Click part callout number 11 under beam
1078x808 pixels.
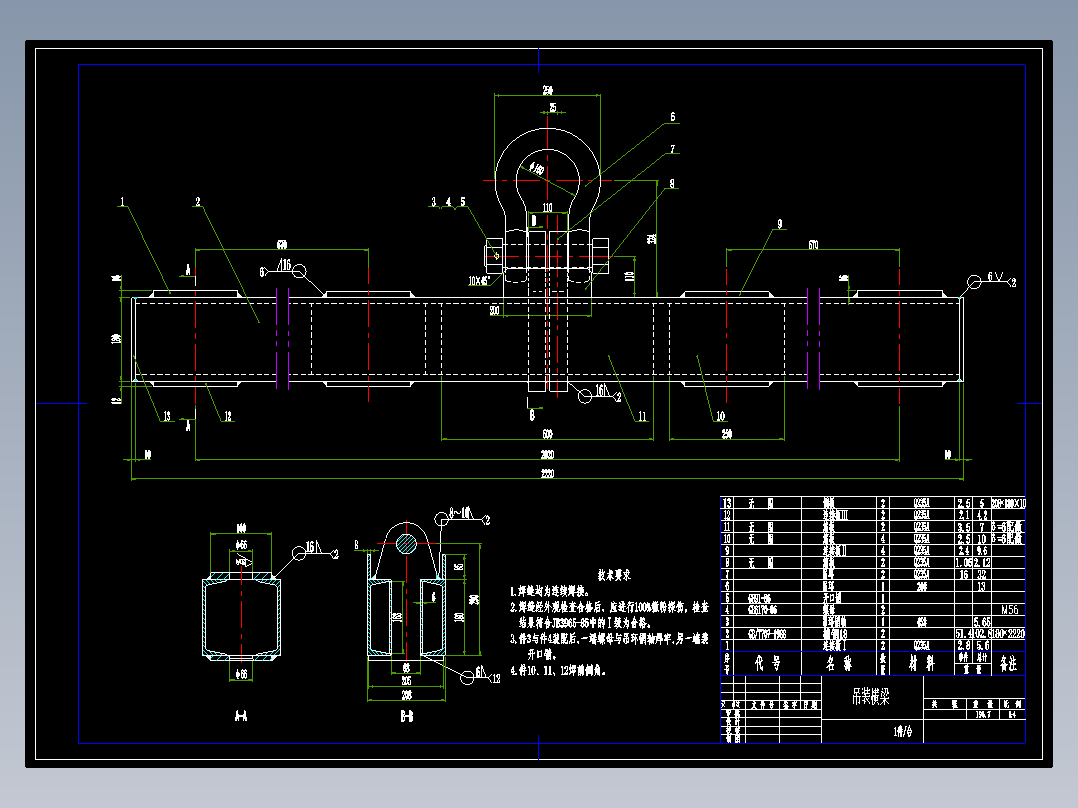642,416
